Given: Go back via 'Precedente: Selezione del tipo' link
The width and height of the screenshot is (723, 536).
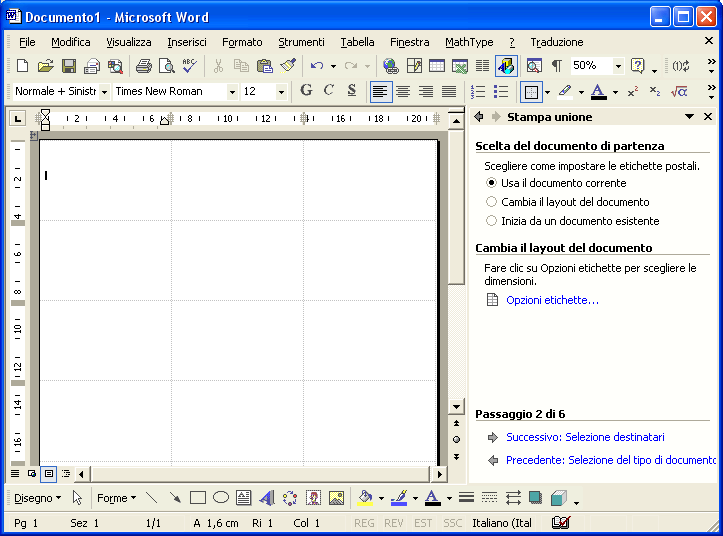Looking at the screenshot, I should tap(610, 460).
